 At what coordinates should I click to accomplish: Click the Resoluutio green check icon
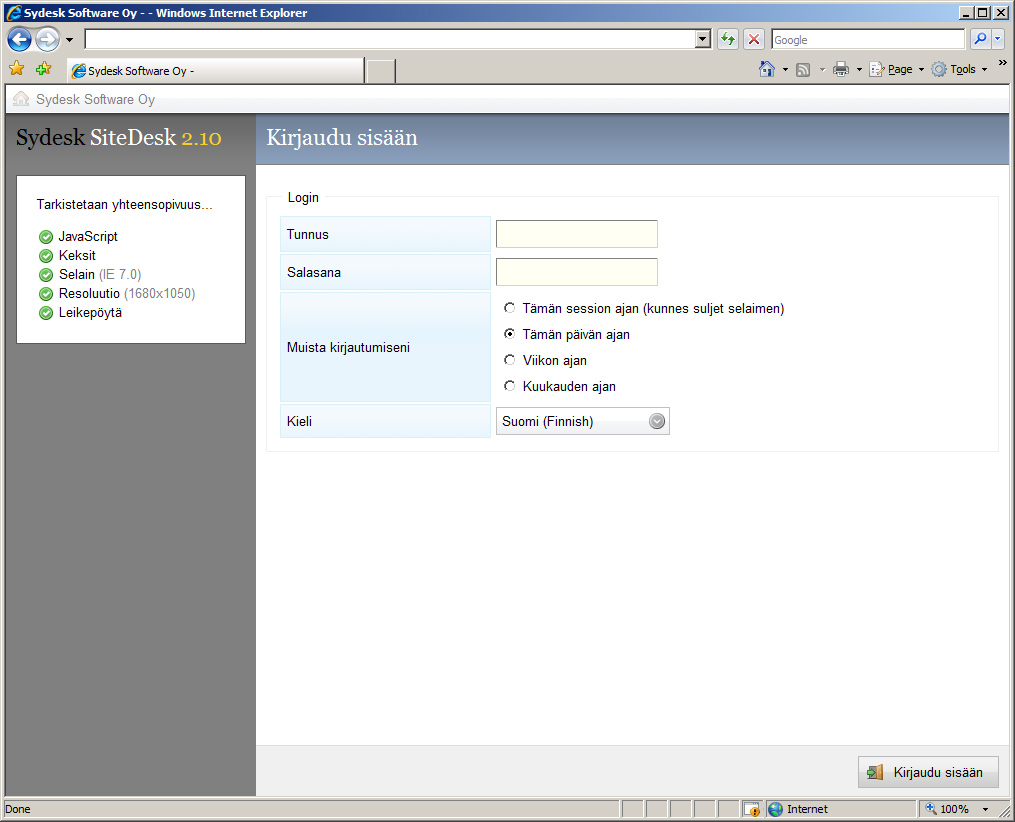click(x=46, y=294)
